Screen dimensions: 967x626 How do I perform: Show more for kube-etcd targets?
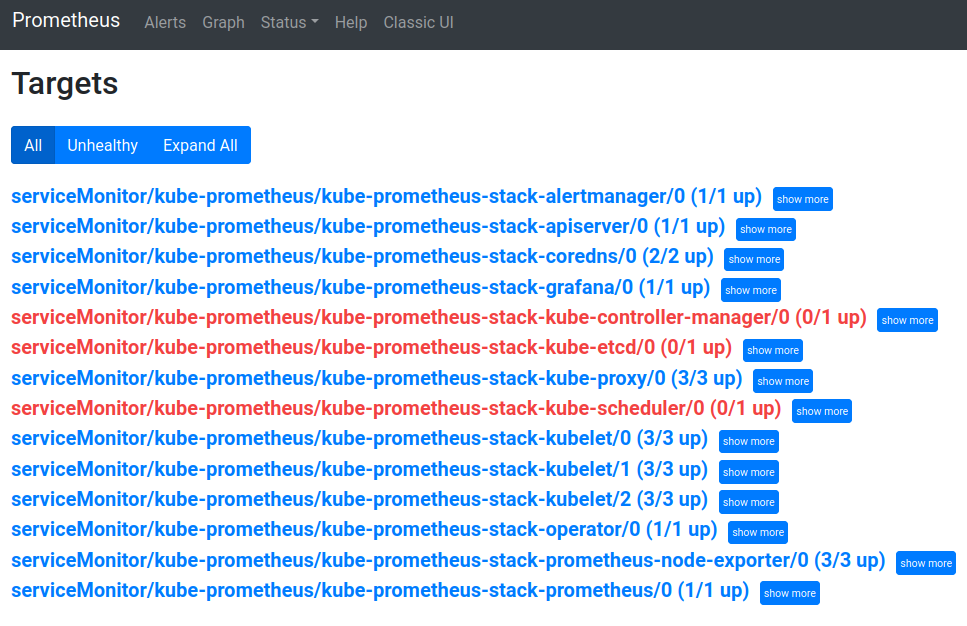(x=772, y=350)
